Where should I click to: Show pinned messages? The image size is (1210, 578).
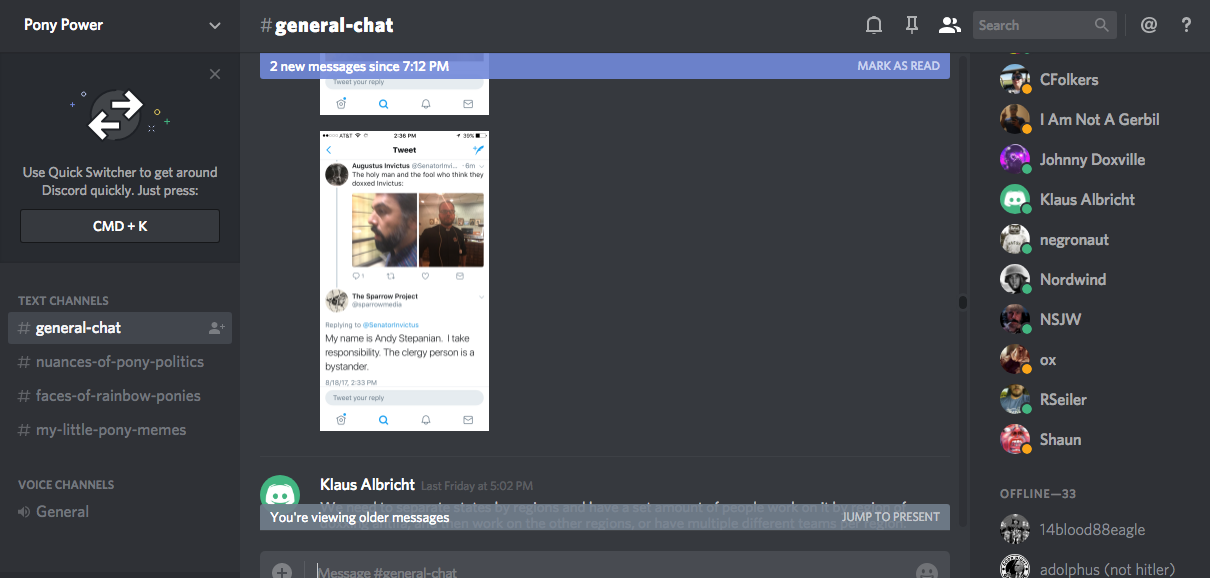click(911, 25)
